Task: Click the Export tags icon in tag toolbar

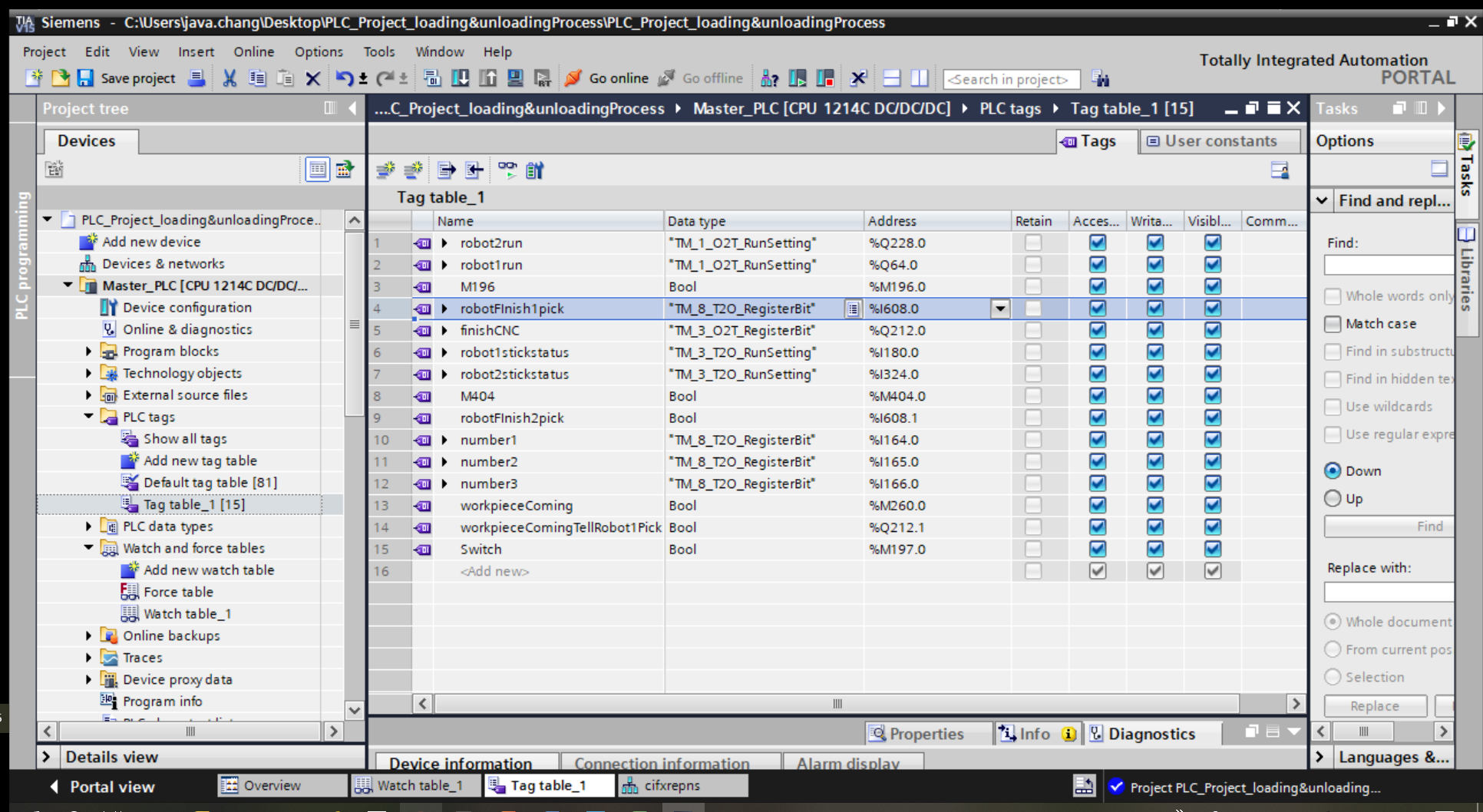Action: coord(446,170)
